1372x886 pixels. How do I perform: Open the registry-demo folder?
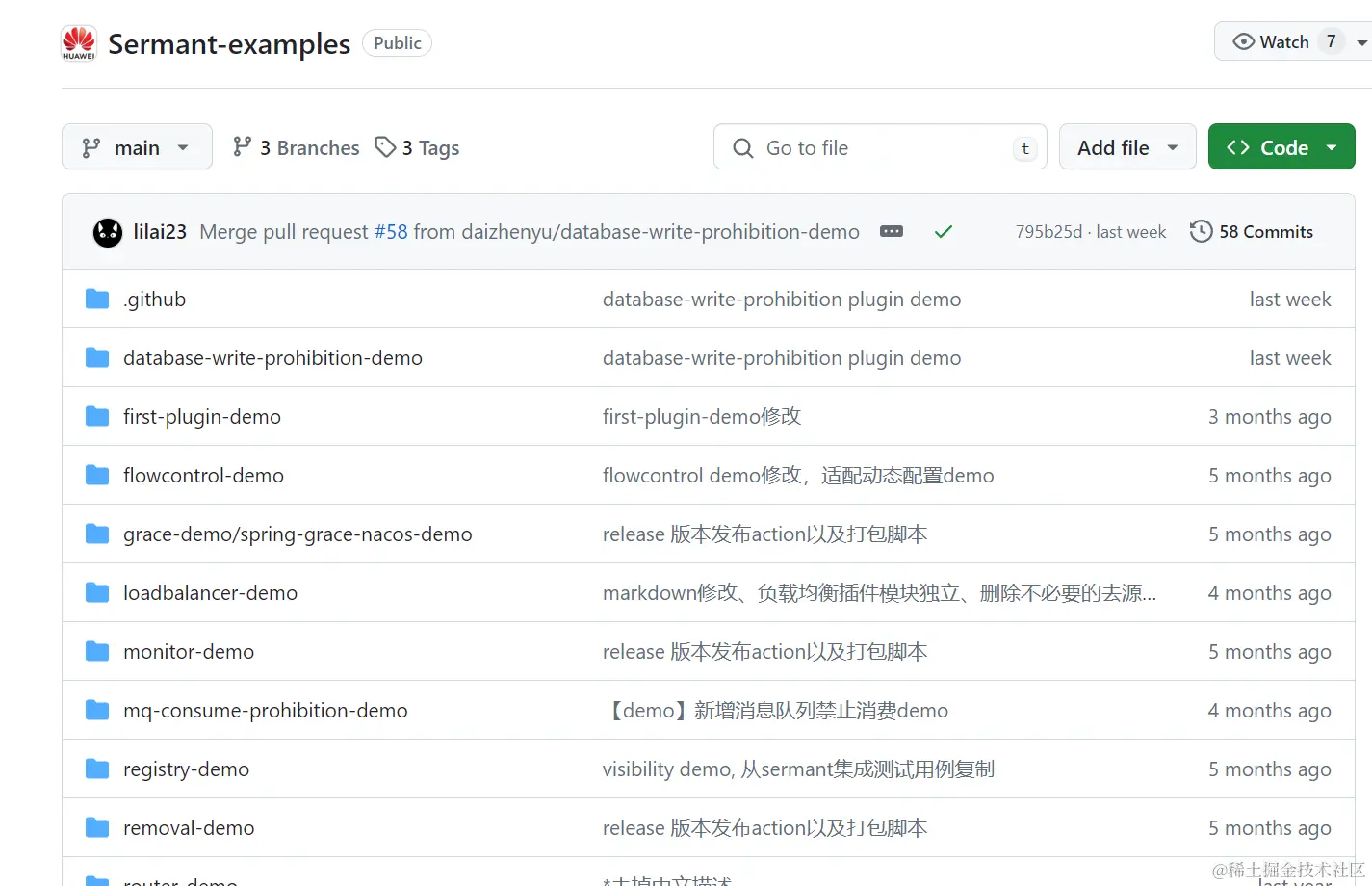(186, 769)
